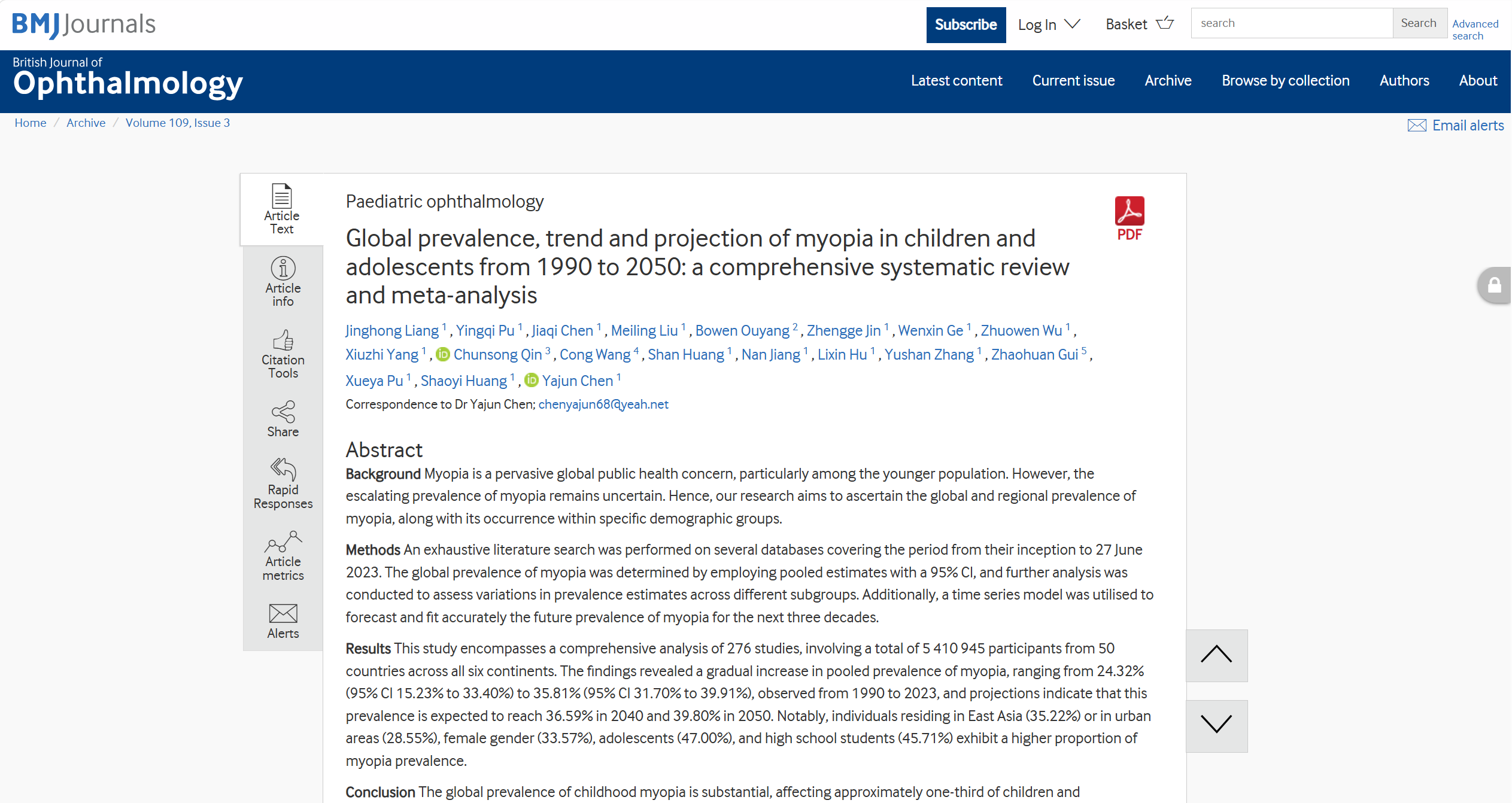View Article metrics graph icon
This screenshot has width=1512, height=803.
283,542
